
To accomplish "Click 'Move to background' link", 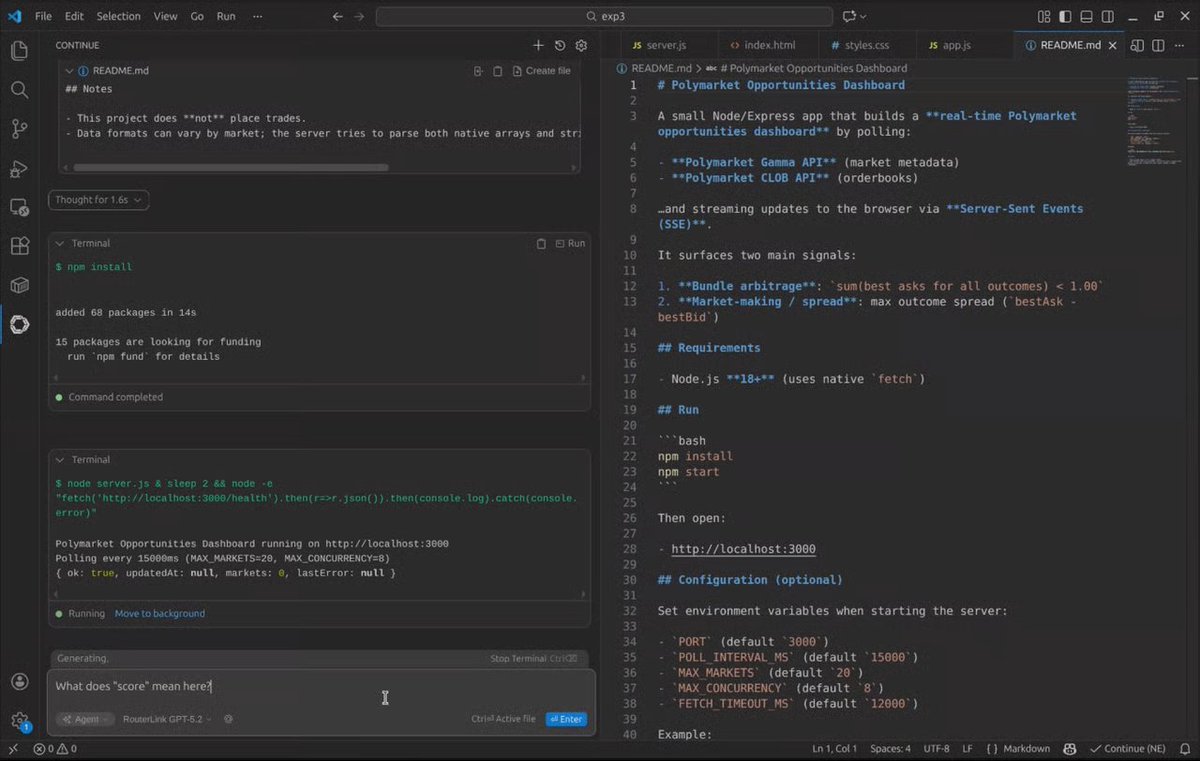I will 159,613.
